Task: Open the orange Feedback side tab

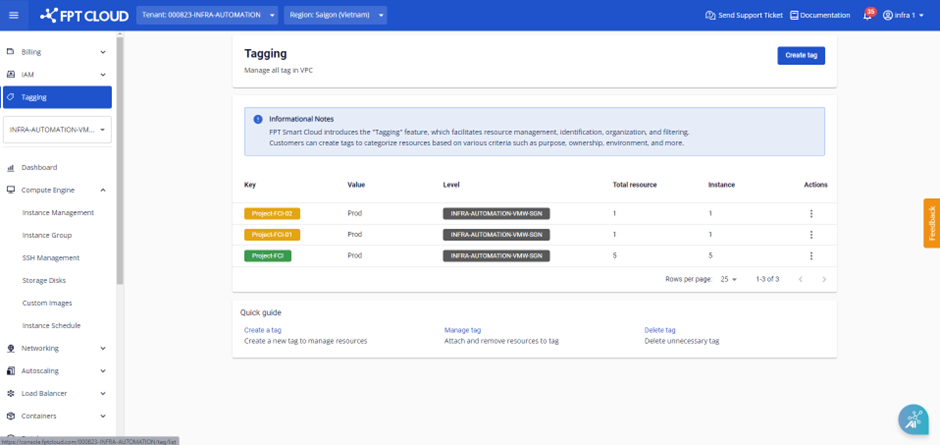Action: [x=931, y=223]
